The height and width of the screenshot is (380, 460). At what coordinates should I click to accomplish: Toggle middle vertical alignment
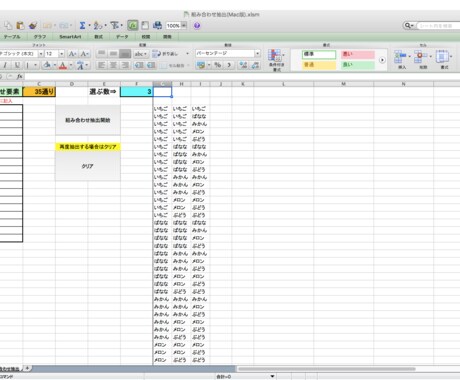(x=113, y=54)
